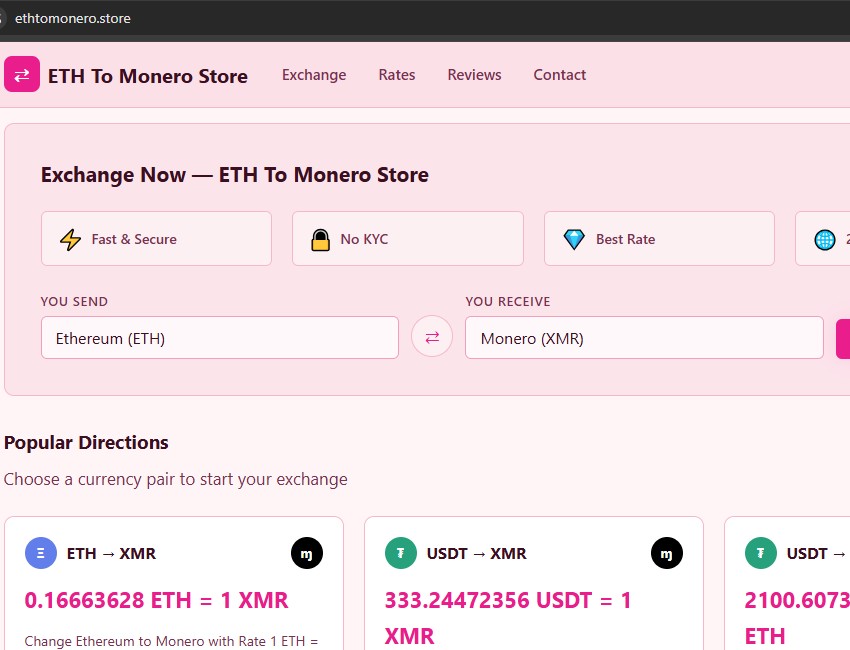Image resolution: width=850 pixels, height=650 pixels.
Task: Swap the send and receive currencies
Action: pyautogui.click(x=431, y=337)
